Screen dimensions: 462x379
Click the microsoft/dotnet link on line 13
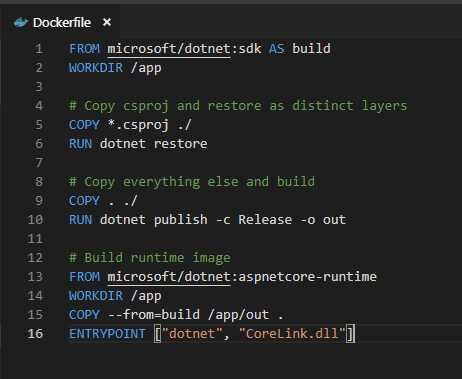click(x=169, y=277)
